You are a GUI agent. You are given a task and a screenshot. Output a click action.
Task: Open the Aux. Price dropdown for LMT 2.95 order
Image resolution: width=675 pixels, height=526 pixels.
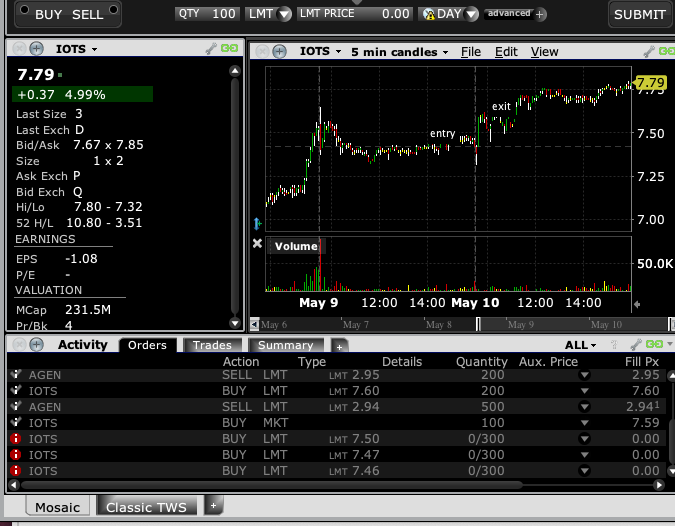(x=584, y=375)
